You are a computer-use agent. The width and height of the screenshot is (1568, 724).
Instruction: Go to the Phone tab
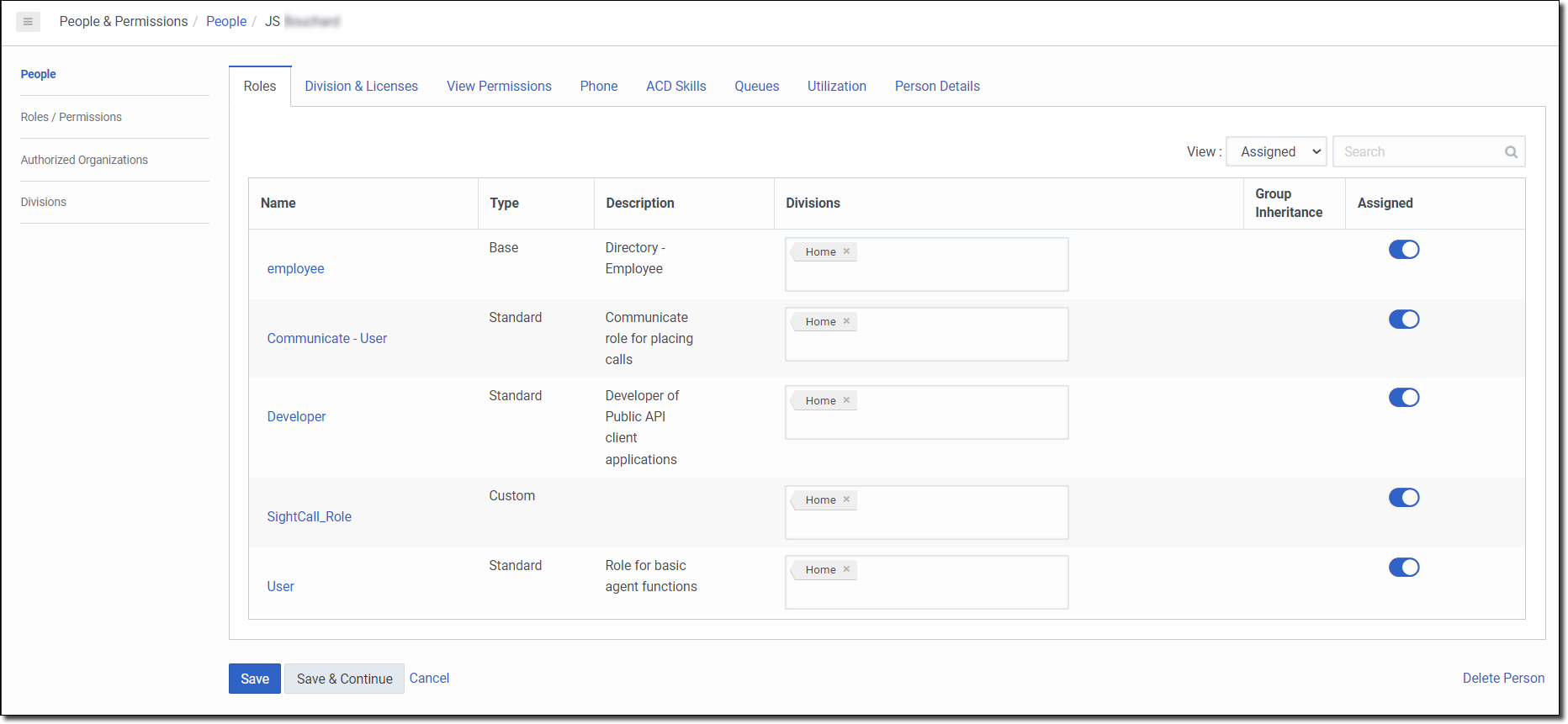point(599,87)
